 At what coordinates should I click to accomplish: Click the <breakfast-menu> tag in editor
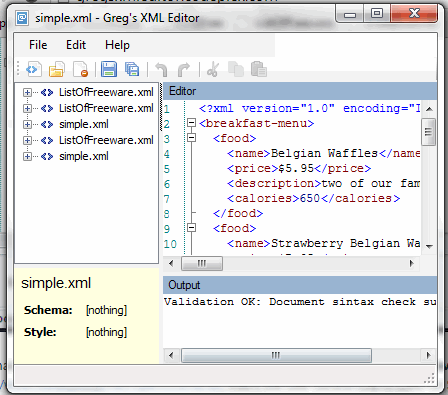tap(257, 123)
